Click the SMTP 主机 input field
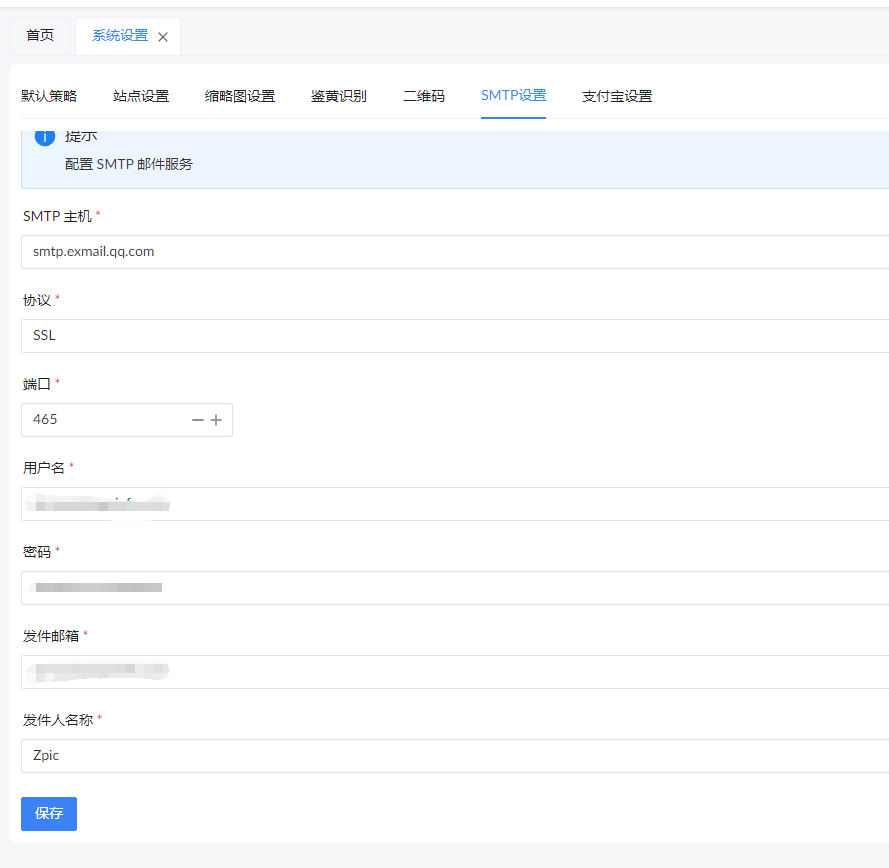Image resolution: width=889 pixels, height=868 pixels. [450, 252]
